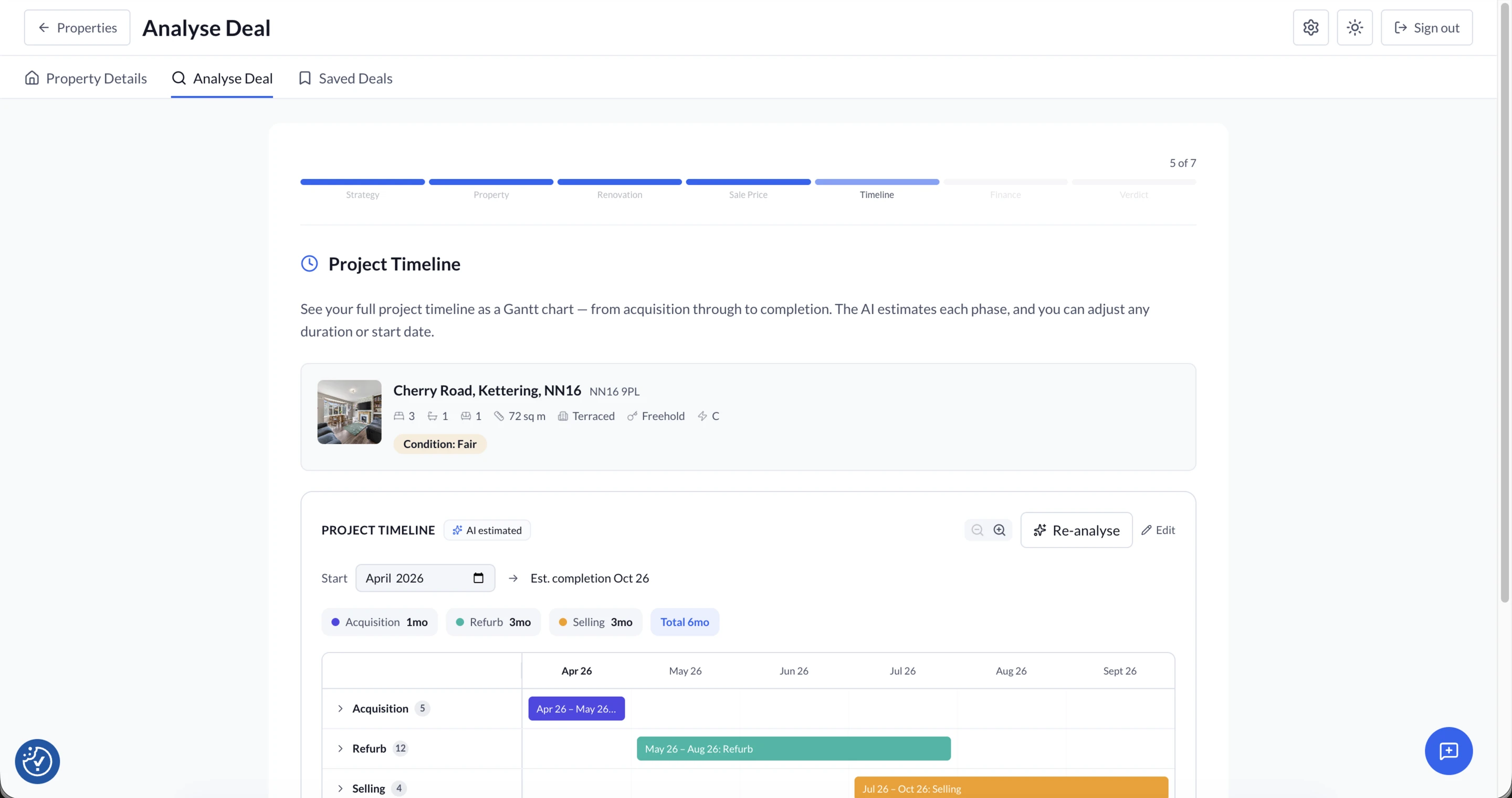Click the page vertical scrollbar
1512x798 pixels.
click(1504, 303)
